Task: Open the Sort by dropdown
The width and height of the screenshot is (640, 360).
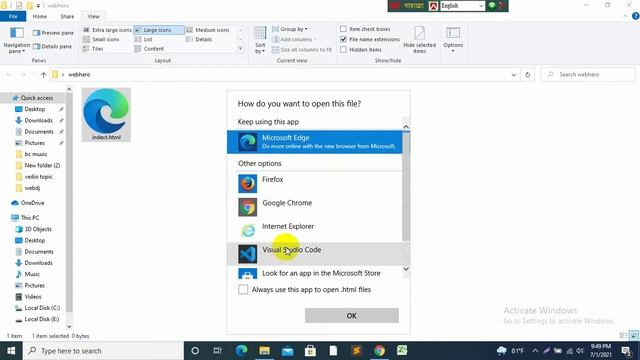Action: [260, 40]
